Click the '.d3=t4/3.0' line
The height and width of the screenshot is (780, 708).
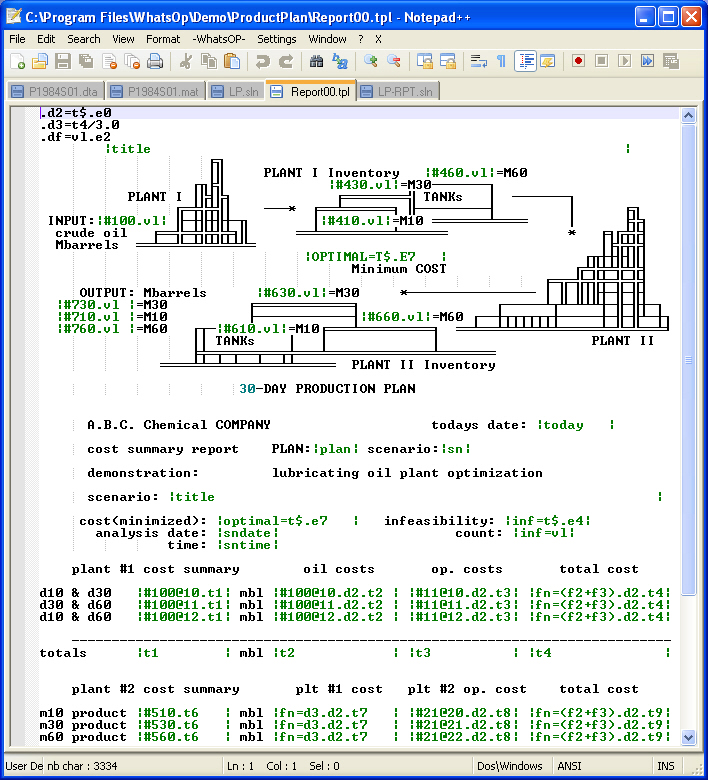[80, 125]
